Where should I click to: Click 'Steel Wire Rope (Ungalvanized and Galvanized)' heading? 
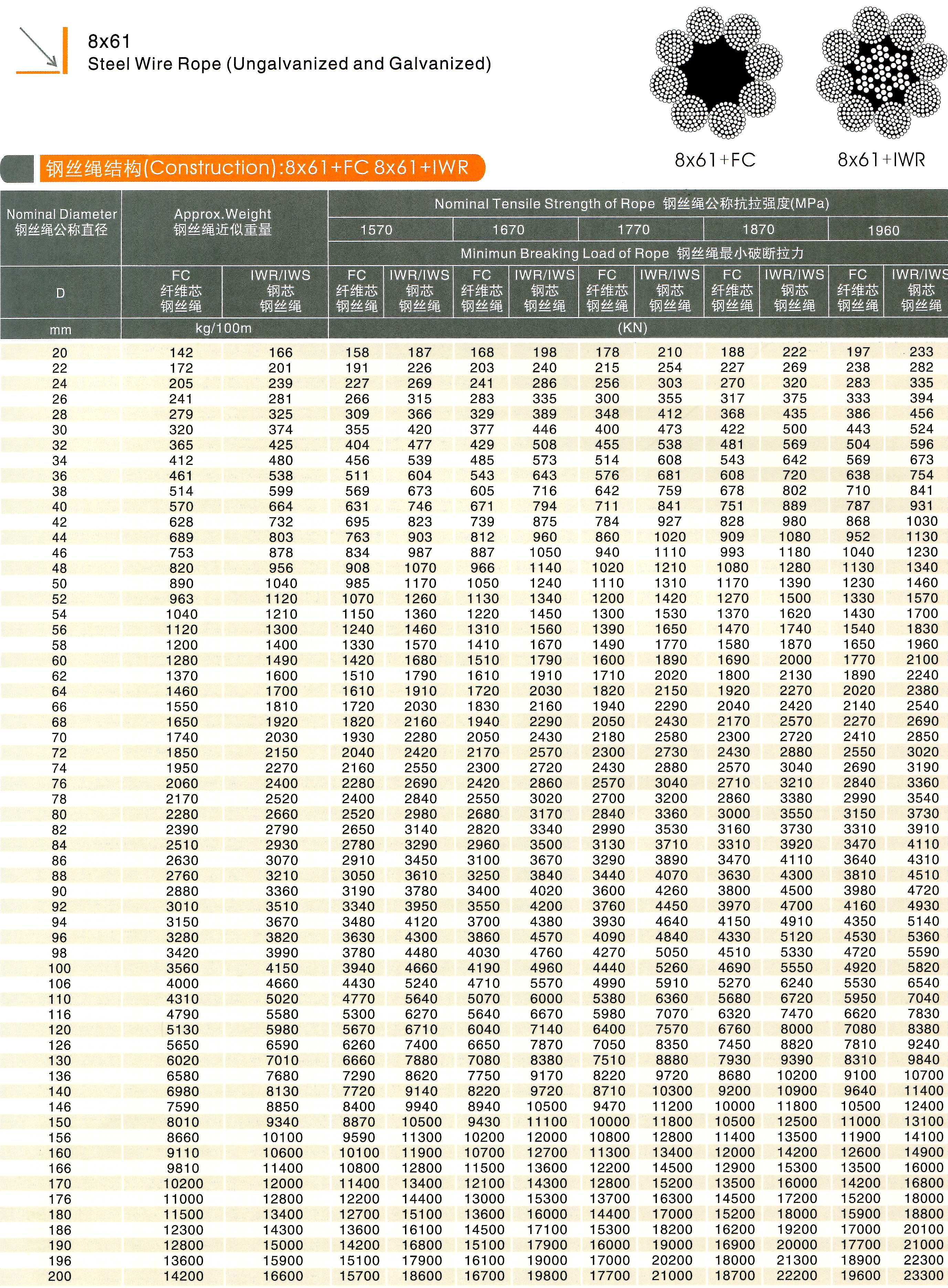click(x=289, y=64)
